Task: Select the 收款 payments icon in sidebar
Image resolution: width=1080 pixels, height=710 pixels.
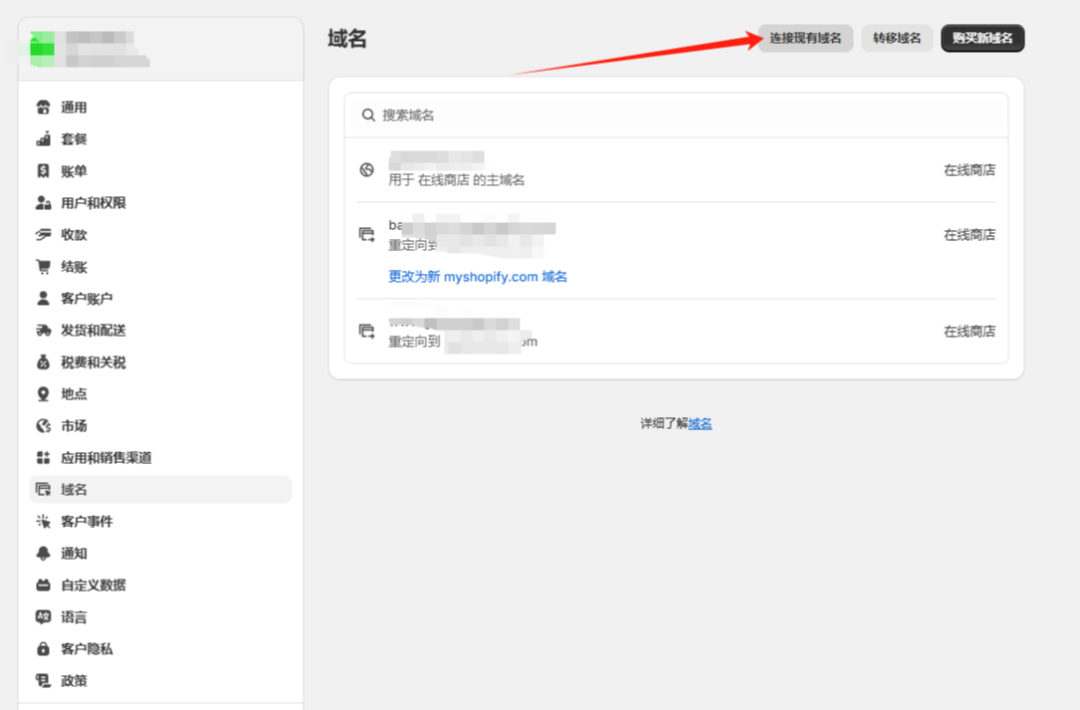Action: [x=43, y=234]
